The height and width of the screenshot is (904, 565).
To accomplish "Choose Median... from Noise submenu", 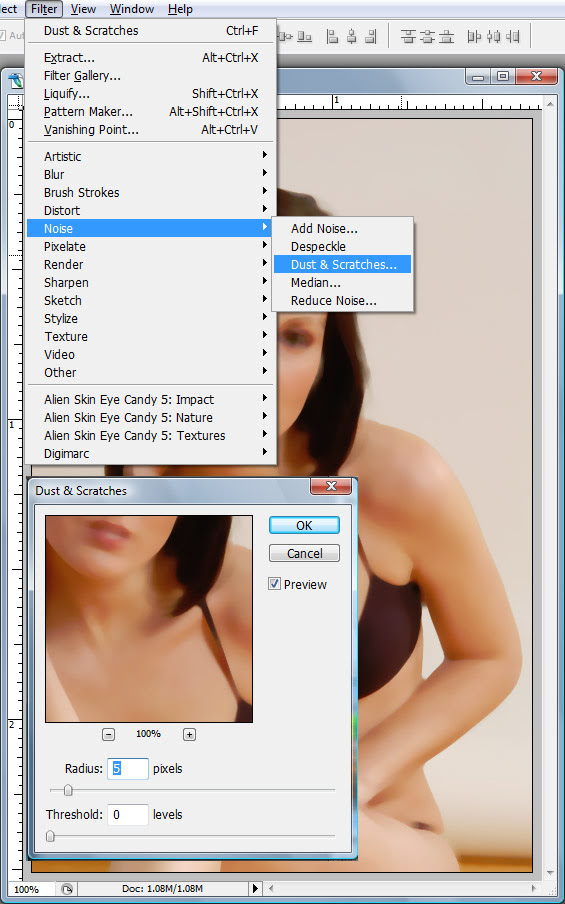I will click(342, 282).
